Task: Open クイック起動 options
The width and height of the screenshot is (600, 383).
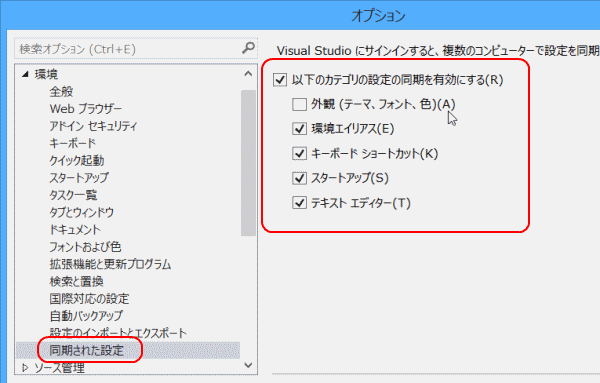Action: click(77, 161)
